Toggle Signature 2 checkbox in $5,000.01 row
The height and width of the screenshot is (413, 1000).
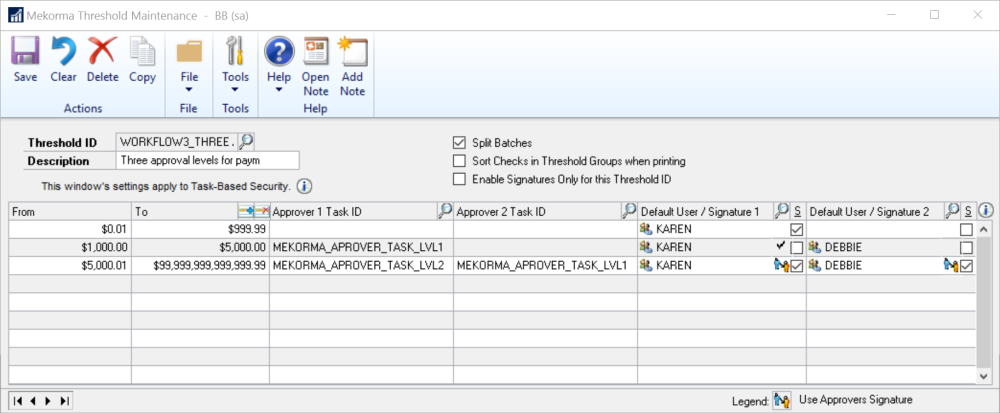[x=967, y=266]
